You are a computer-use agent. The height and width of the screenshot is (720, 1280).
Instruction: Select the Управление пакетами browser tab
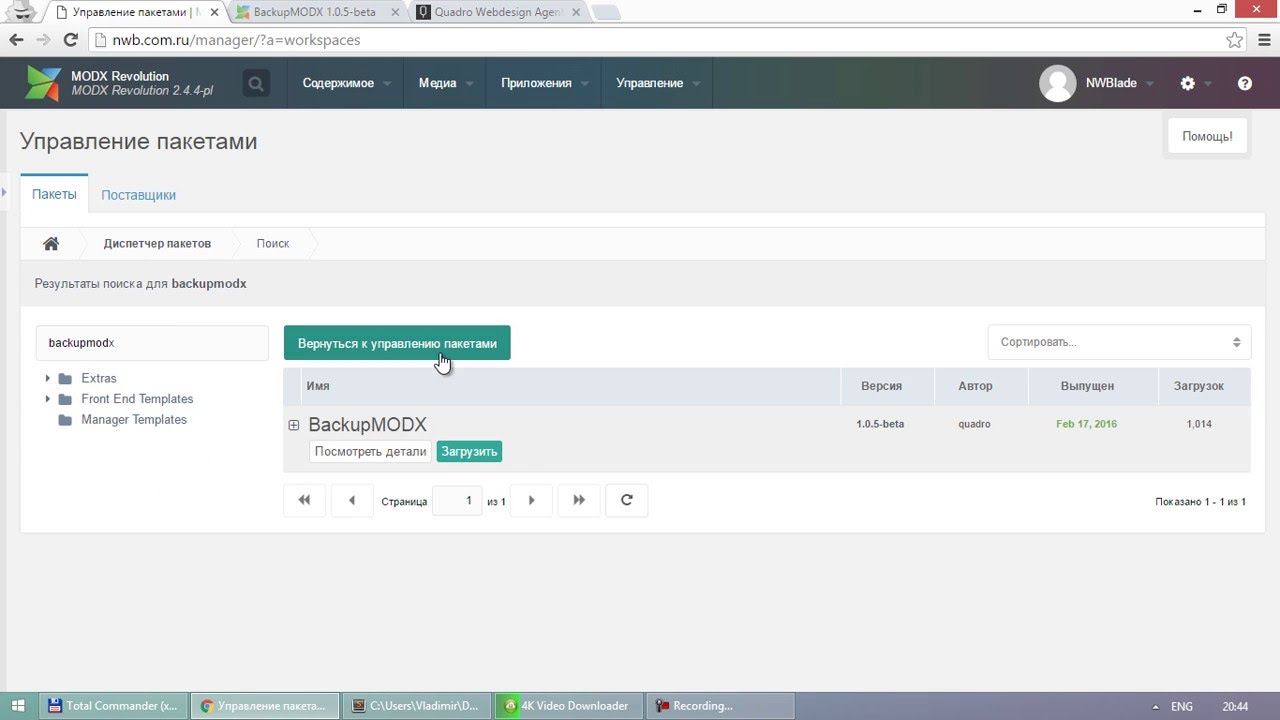[138, 12]
